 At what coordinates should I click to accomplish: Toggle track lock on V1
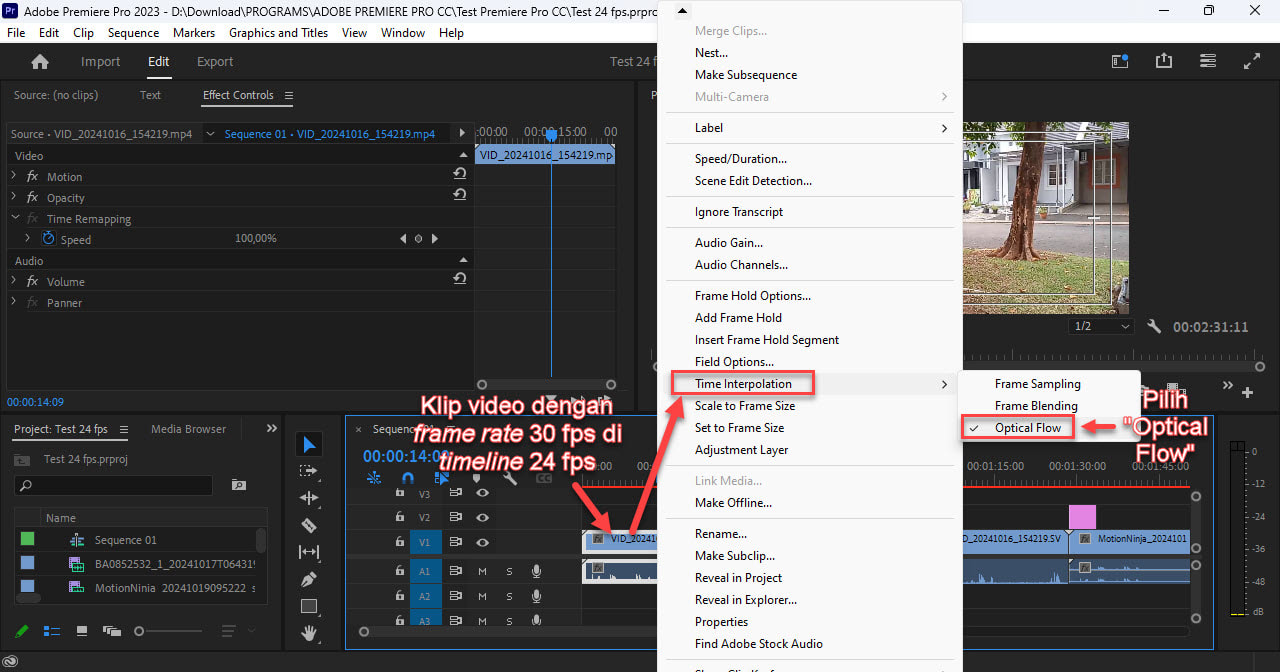(400, 542)
